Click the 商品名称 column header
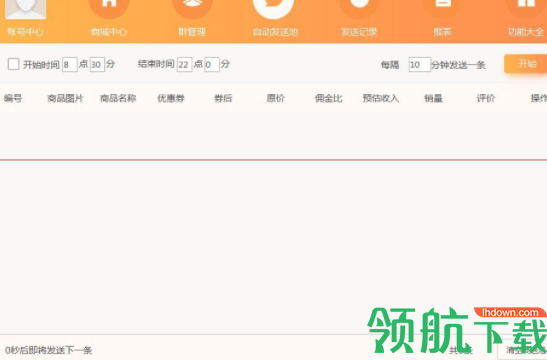Viewport: 547px width, 360px height. click(x=118, y=98)
